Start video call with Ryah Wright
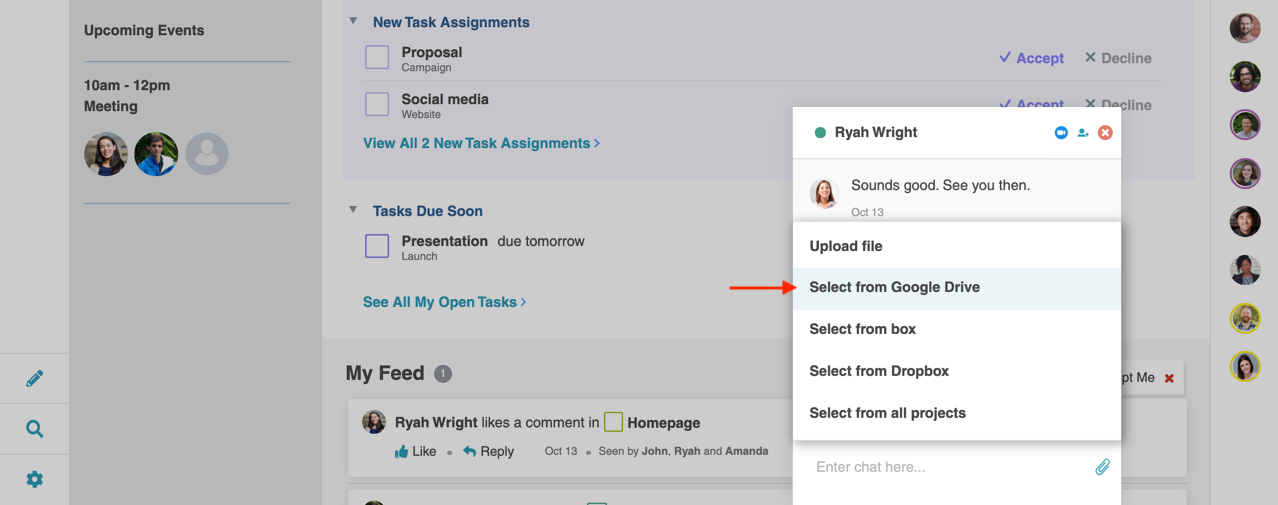The width and height of the screenshot is (1278, 505). (1061, 133)
